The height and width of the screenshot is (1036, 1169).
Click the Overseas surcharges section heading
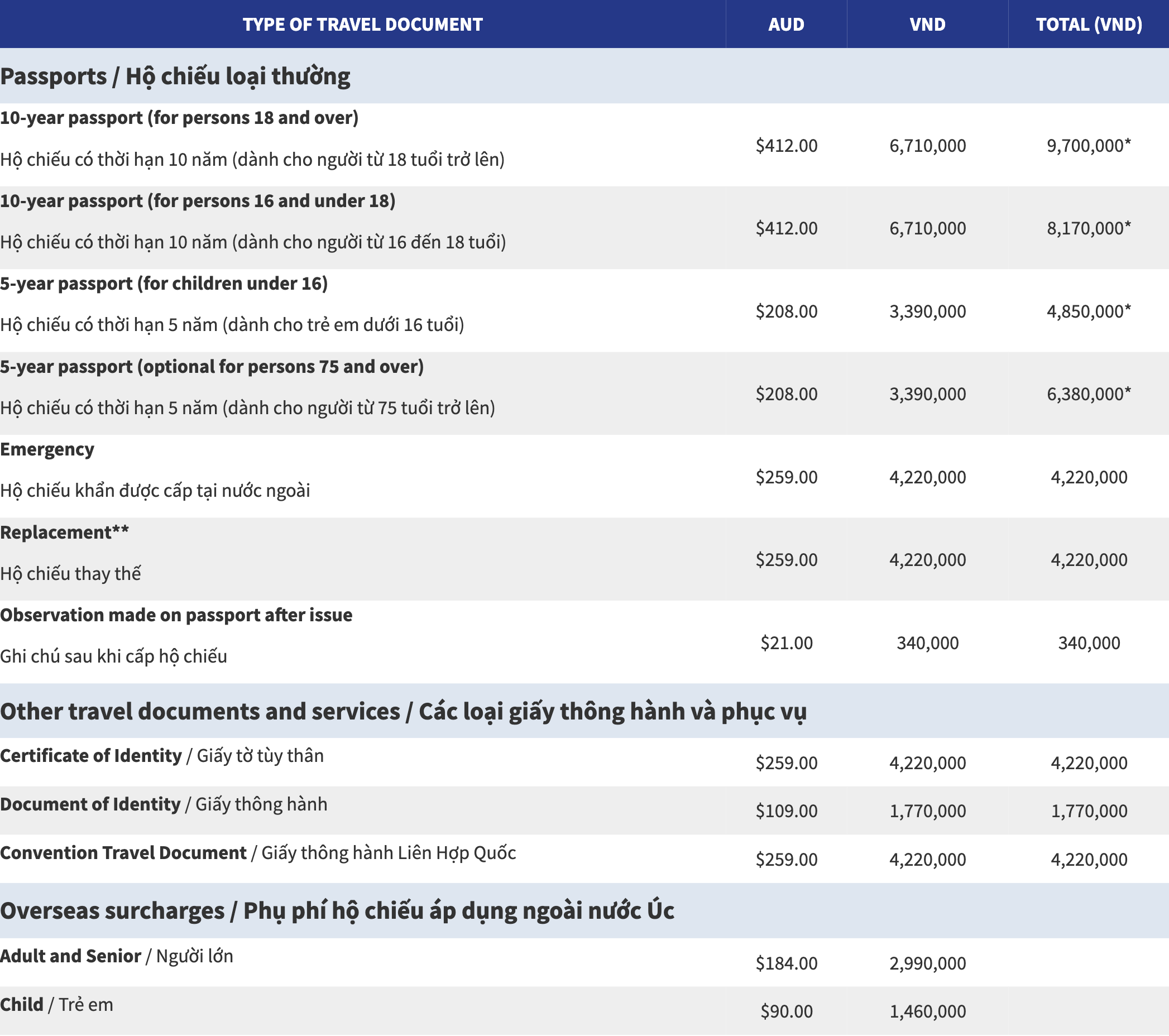[x=336, y=911]
